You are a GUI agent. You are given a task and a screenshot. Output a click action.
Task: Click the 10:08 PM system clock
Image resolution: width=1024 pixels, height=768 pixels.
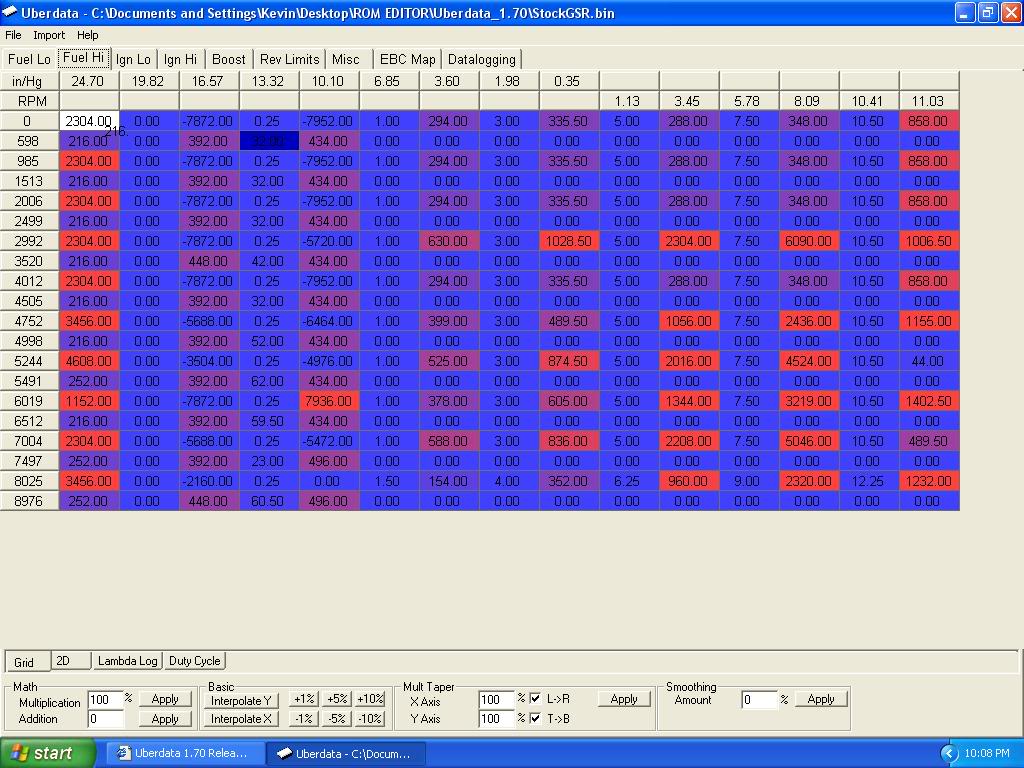pyautogui.click(x=987, y=754)
